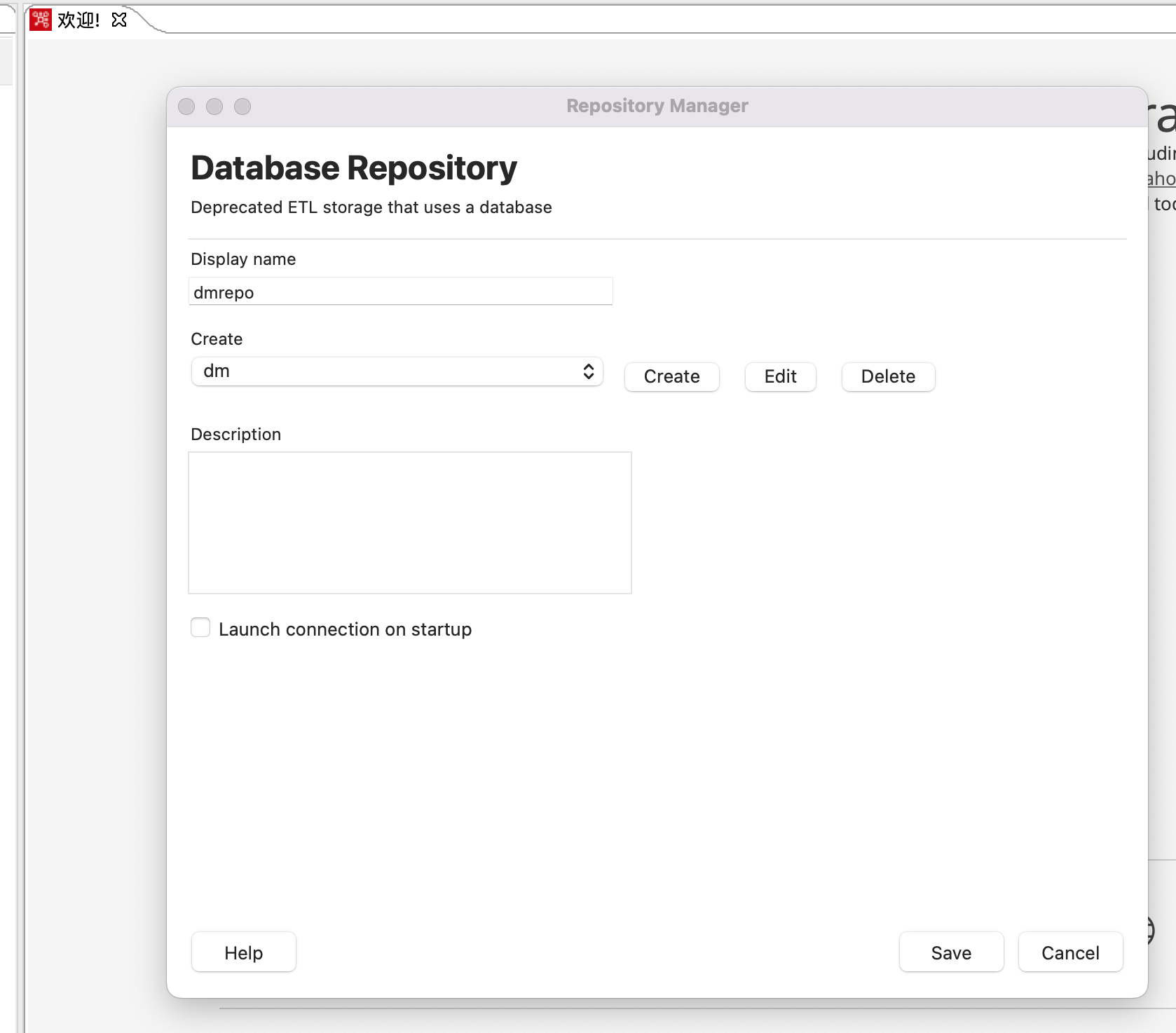Open Help for the repository dialog
The image size is (1176, 1033).
[244, 952]
